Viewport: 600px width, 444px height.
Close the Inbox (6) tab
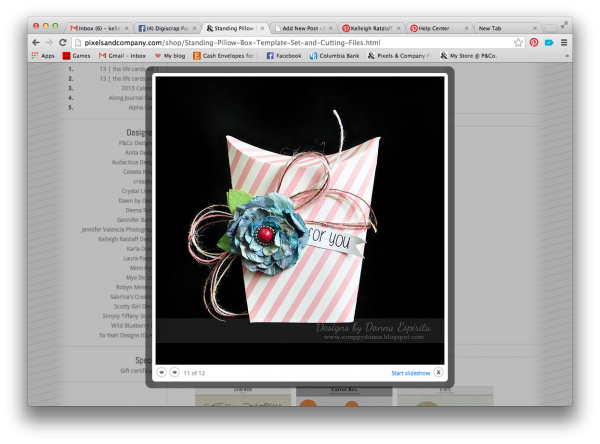[126, 28]
